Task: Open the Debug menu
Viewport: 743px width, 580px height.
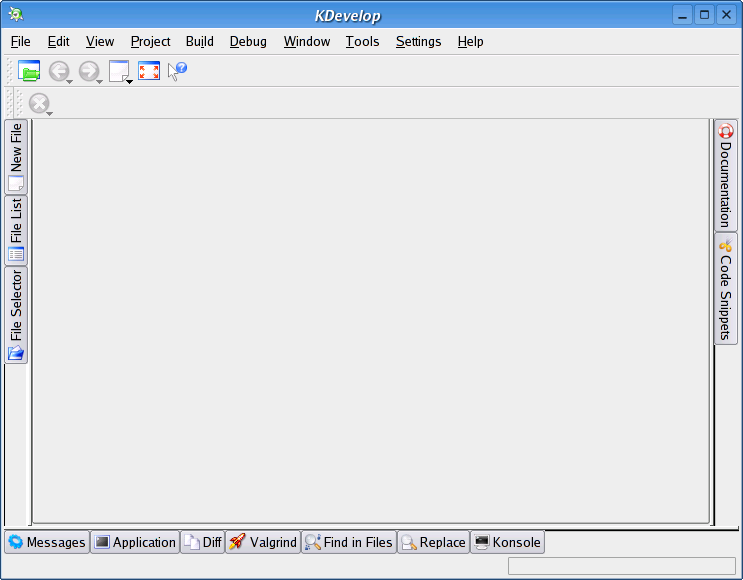Action: click(x=248, y=41)
